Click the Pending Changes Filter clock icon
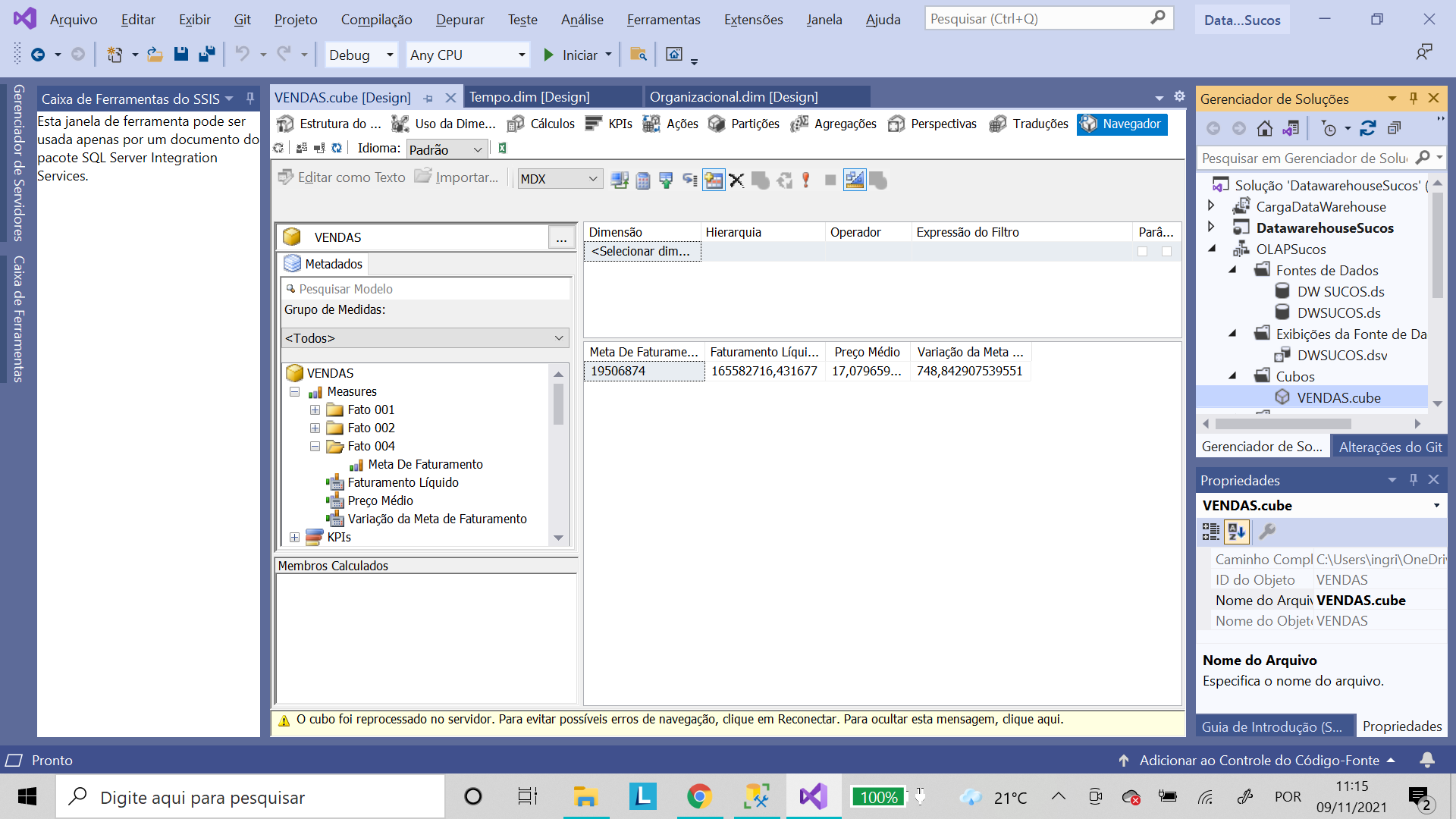1456x819 pixels. 1329,129
